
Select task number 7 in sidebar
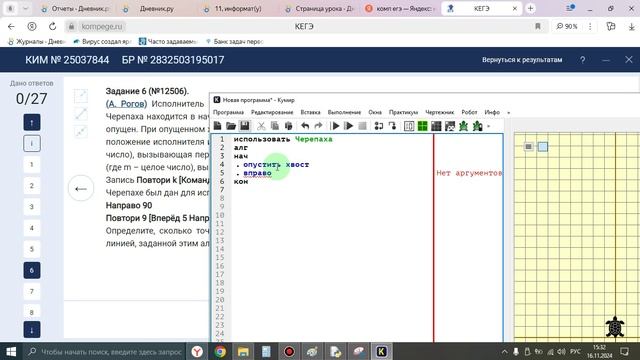coord(32,291)
